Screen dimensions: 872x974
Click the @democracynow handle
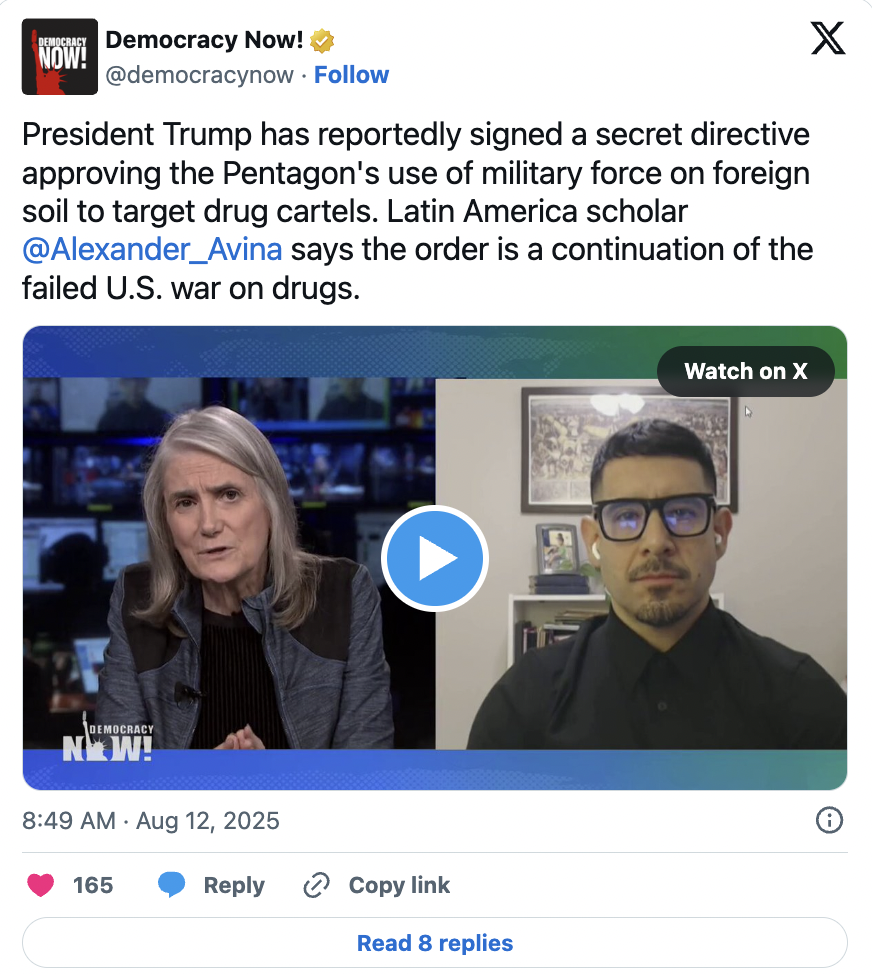tap(199, 75)
